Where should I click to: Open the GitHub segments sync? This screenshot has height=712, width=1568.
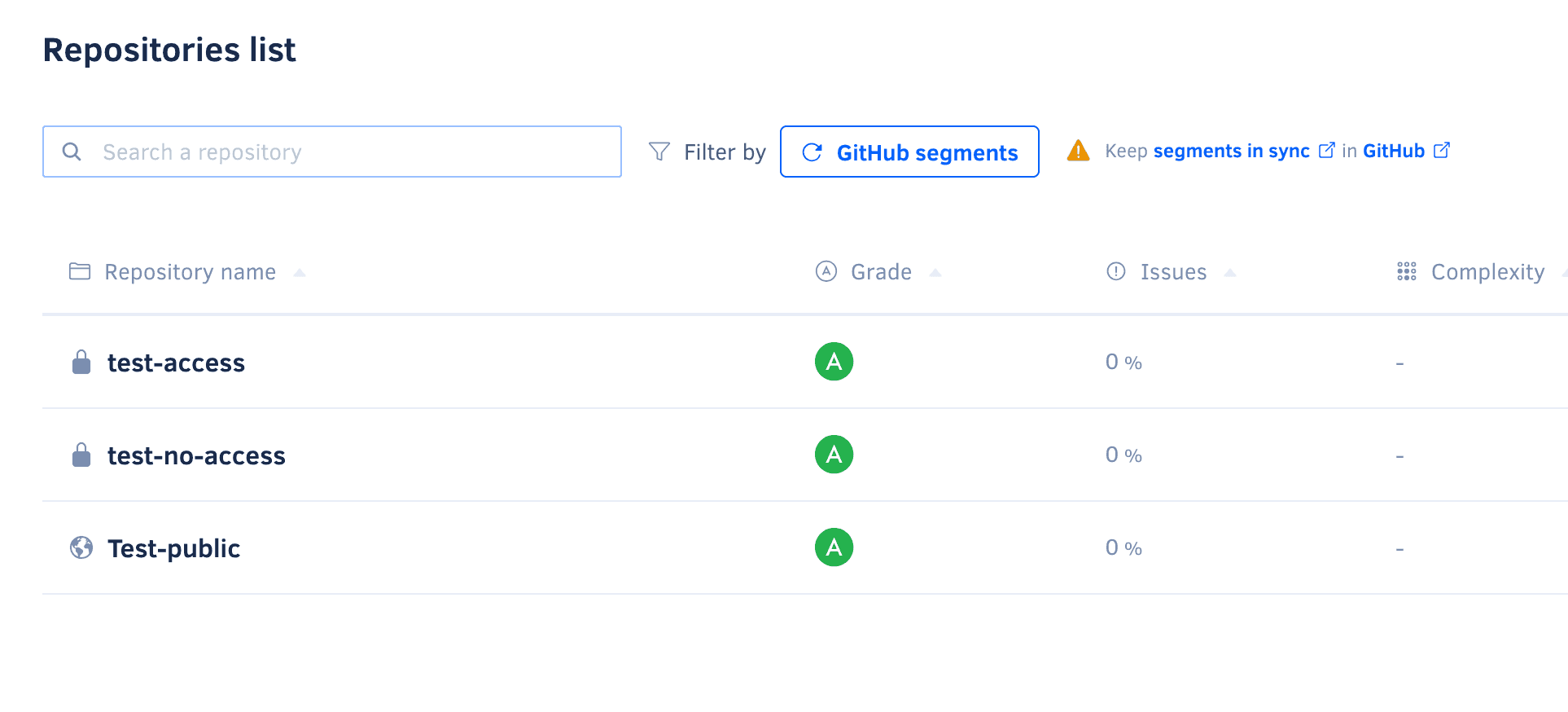pos(909,152)
